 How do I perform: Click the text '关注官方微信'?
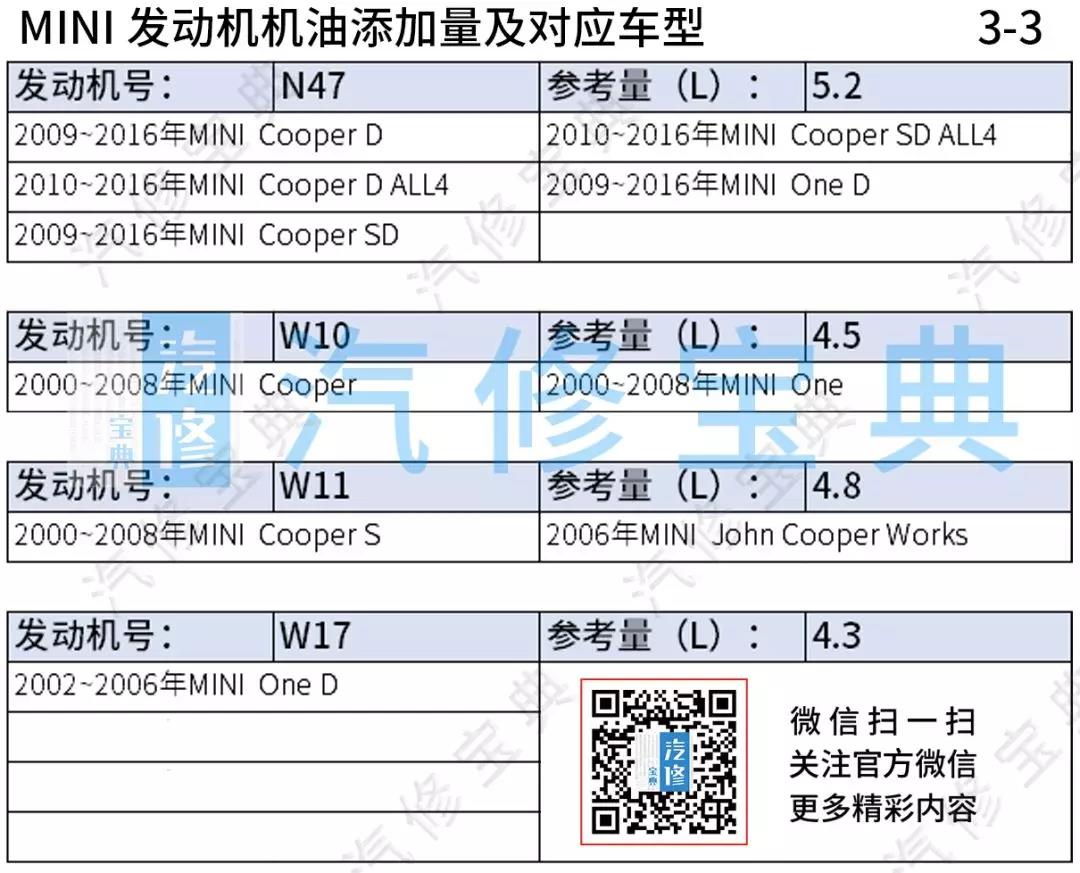click(x=882, y=764)
